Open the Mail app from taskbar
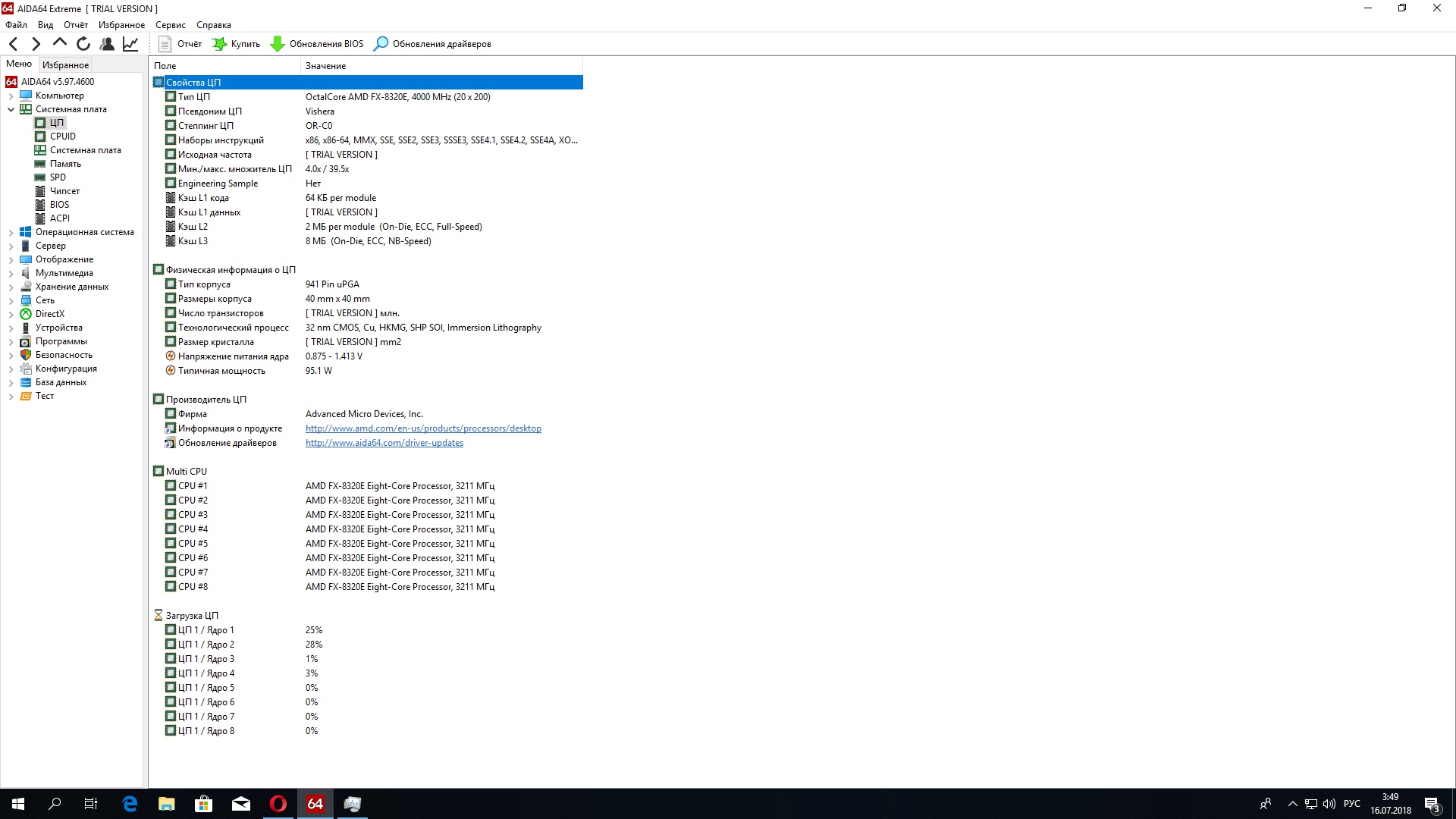The image size is (1456, 819). (x=241, y=804)
